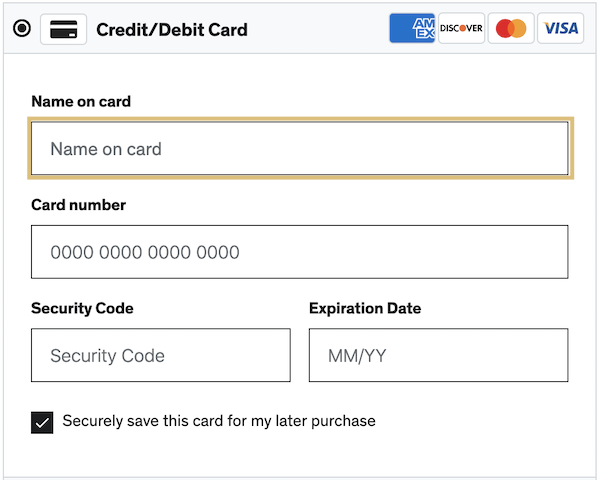This screenshot has width=600, height=480.
Task: Click the Credit/Debit Card heading text
Action: [171, 29]
